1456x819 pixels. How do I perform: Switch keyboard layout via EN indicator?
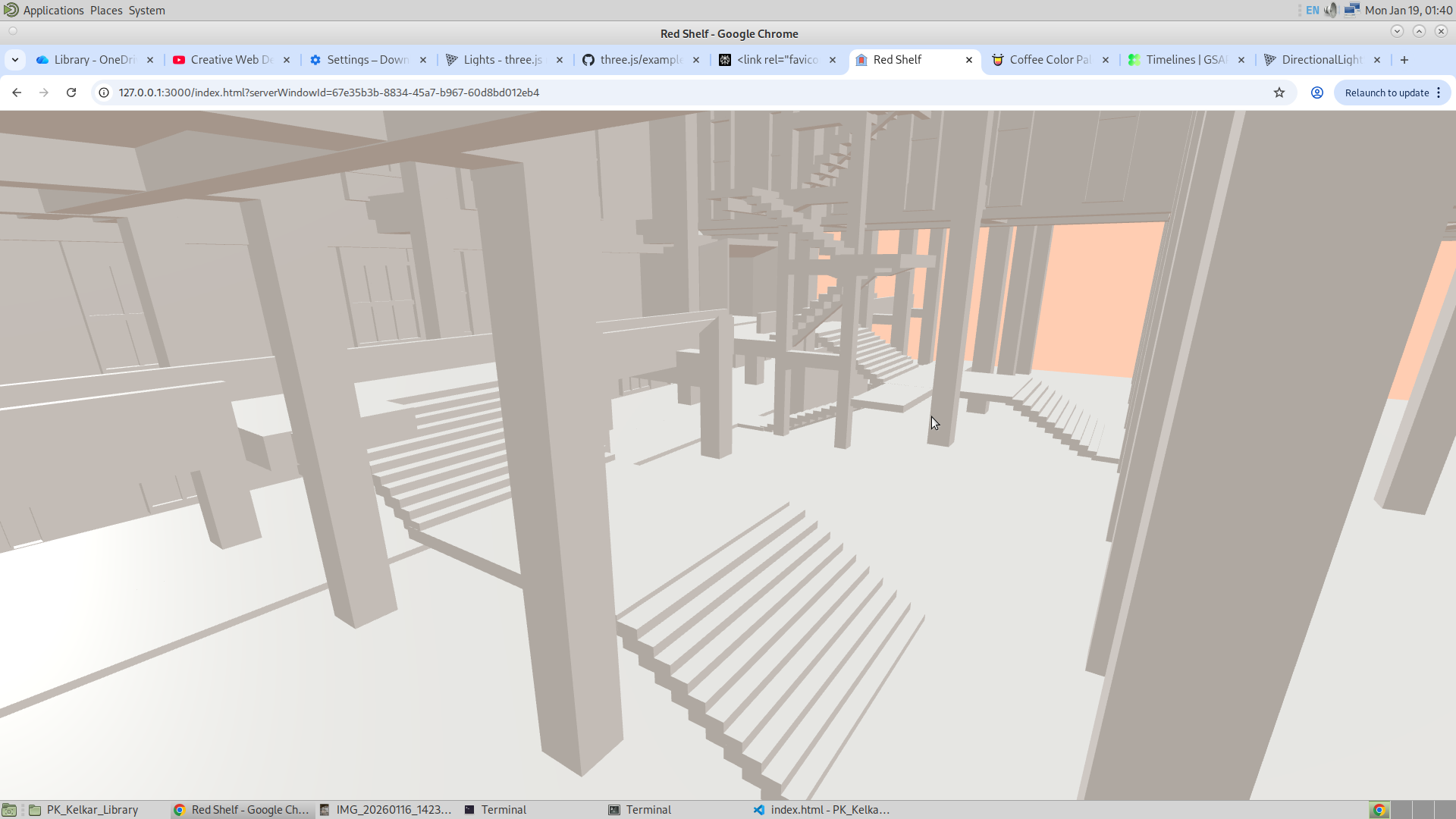pos(1313,10)
